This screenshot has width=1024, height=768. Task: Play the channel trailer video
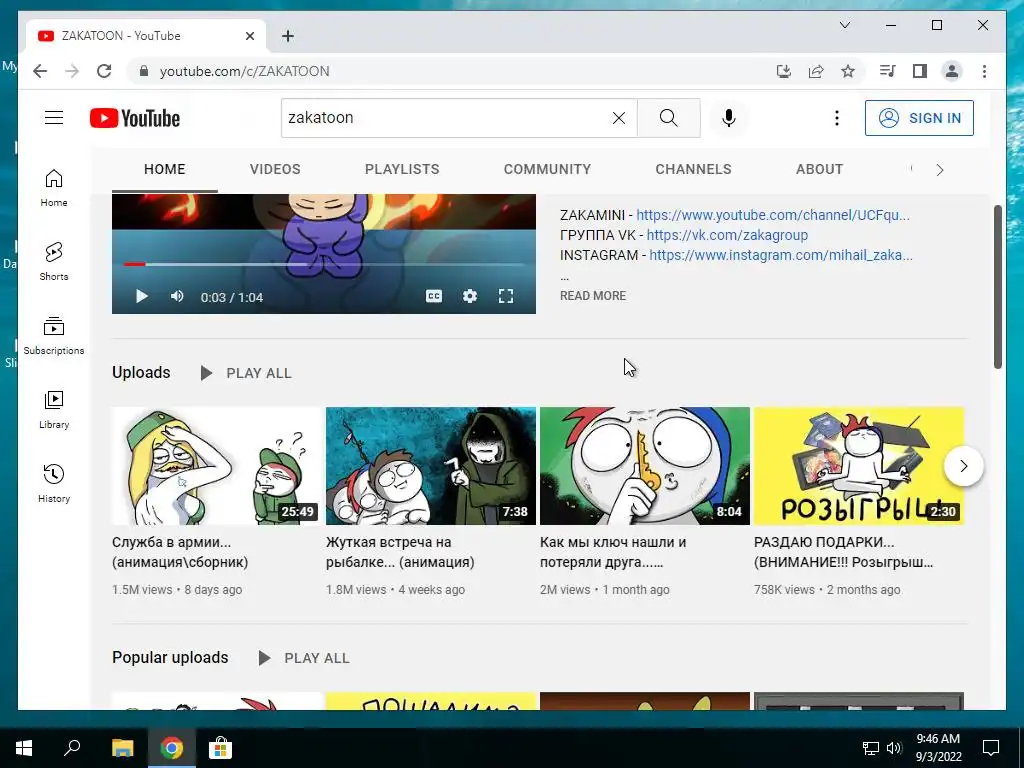pos(142,296)
